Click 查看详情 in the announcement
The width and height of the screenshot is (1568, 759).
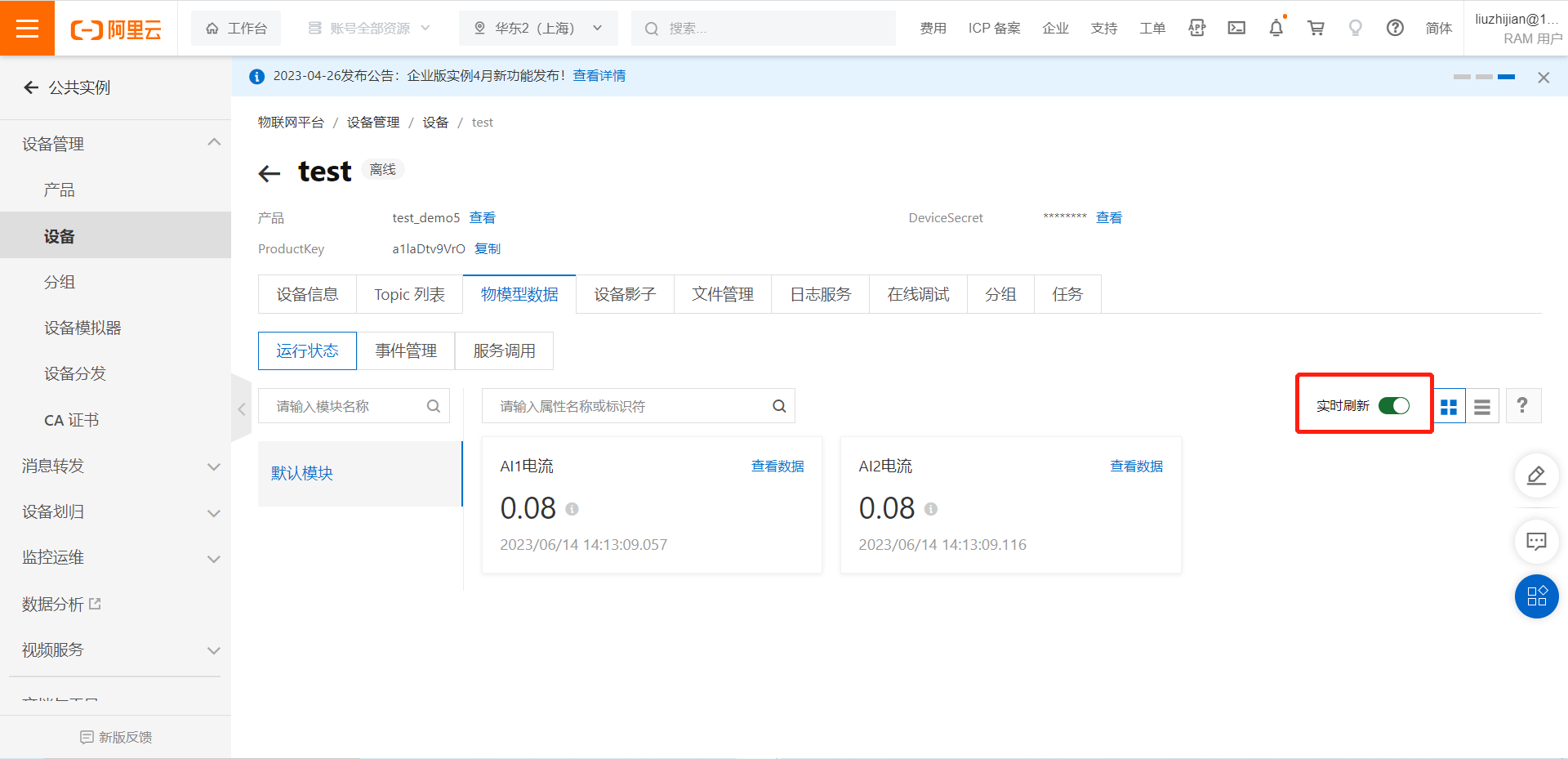pyautogui.click(x=599, y=76)
